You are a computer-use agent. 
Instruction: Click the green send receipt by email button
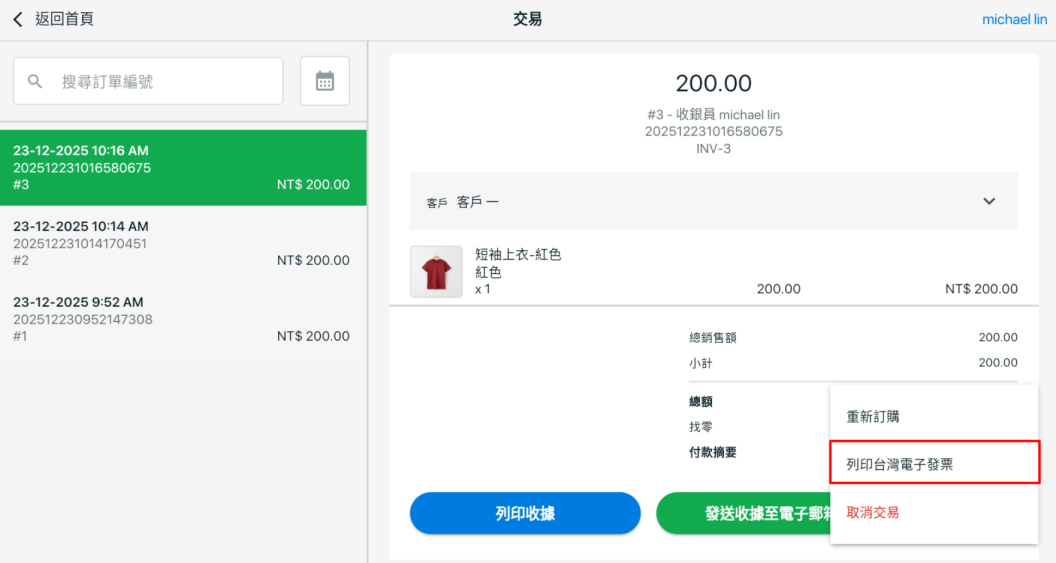coord(742,514)
